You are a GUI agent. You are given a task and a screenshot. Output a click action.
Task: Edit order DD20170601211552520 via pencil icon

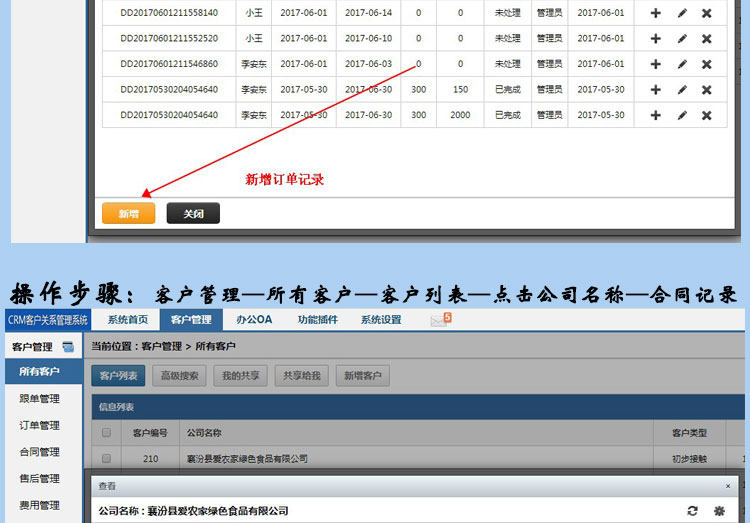click(682, 38)
